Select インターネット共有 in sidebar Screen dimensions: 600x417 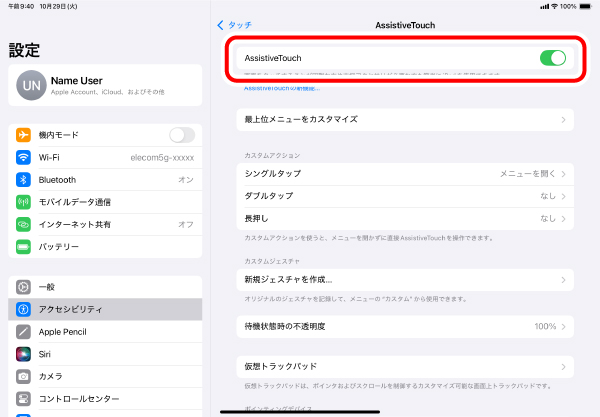coord(105,225)
